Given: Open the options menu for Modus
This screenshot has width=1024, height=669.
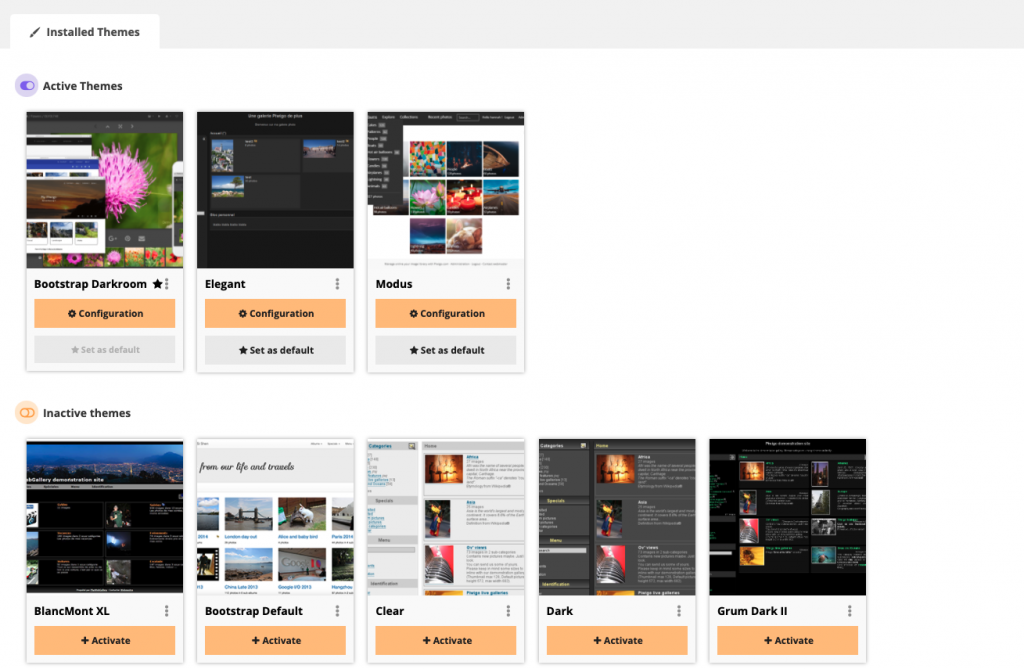Looking at the screenshot, I should click(508, 284).
